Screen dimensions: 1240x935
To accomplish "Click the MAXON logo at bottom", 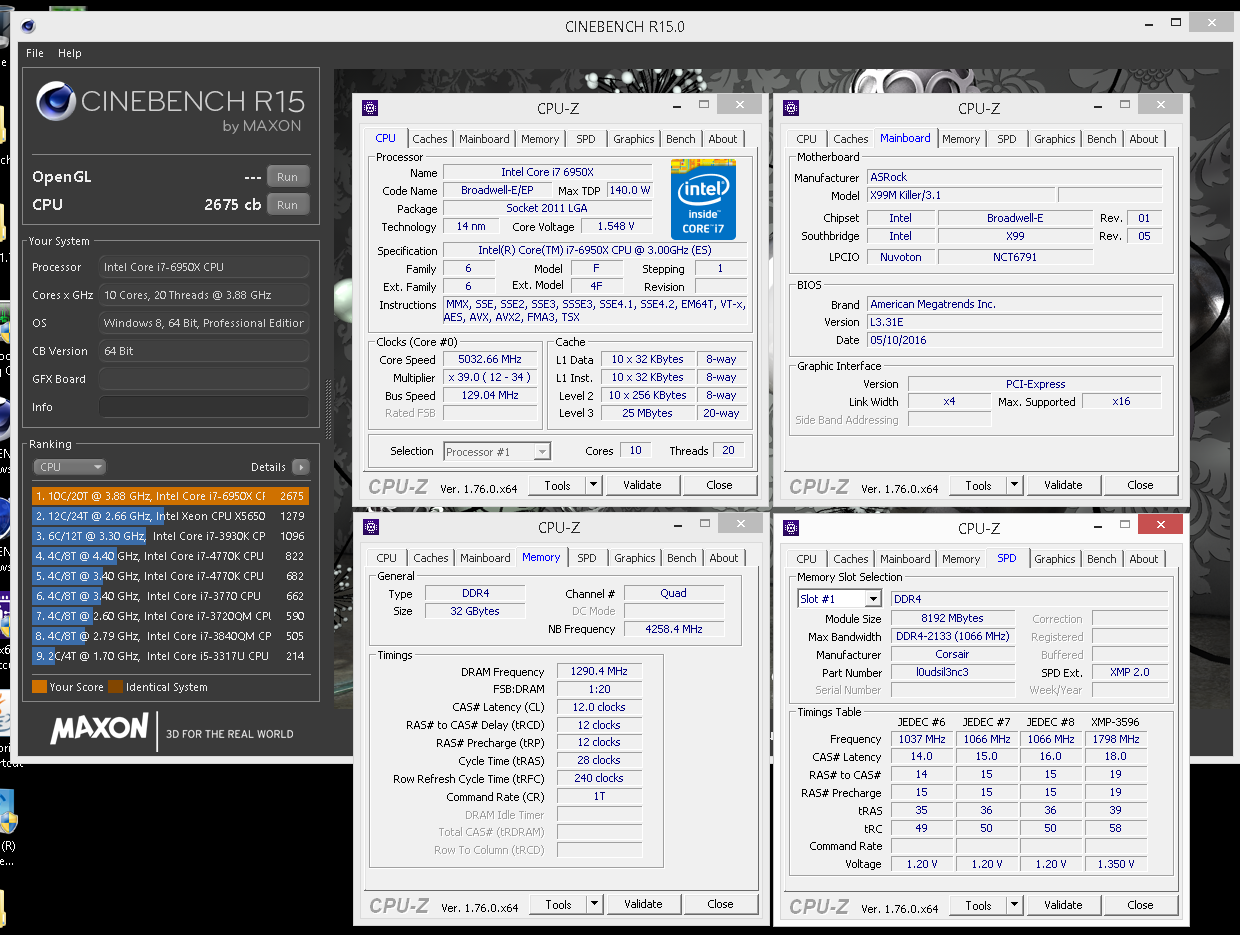I will pos(99,729).
